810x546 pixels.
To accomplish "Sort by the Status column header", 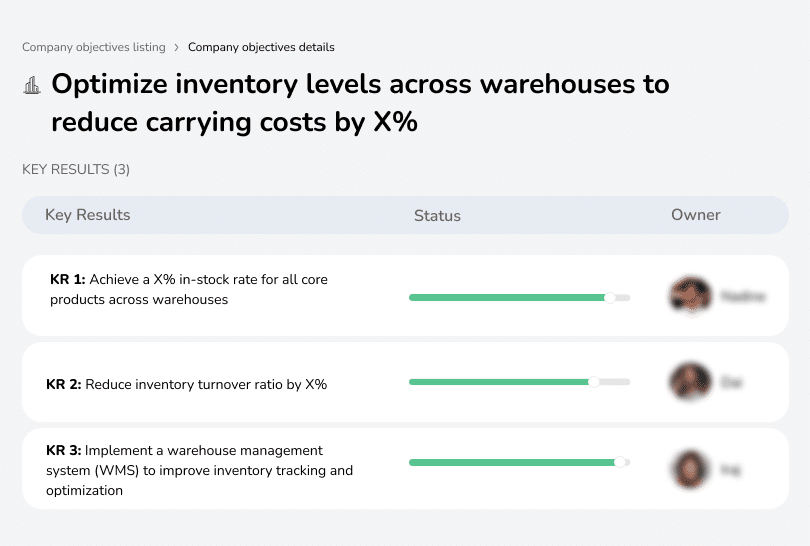I will pos(437,215).
